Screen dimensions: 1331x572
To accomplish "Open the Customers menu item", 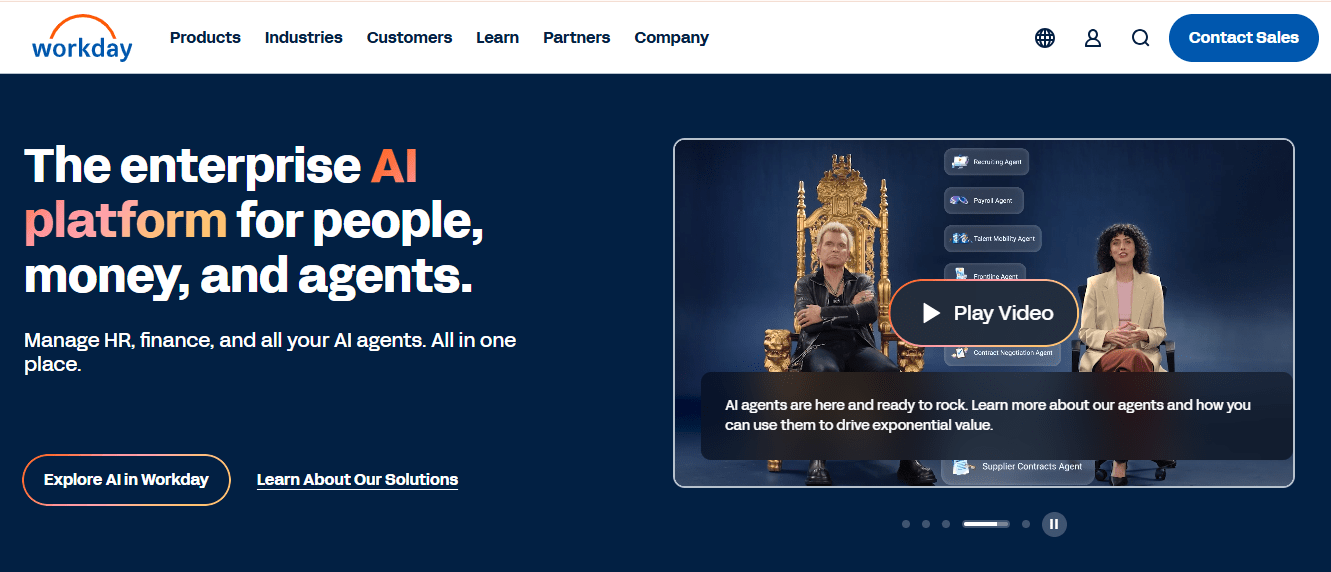I will click(x=409, y=37).
